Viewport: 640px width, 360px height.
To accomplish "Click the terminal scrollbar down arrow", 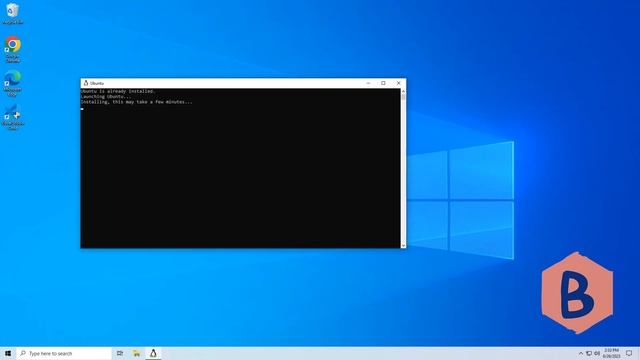I will point(403,245).
